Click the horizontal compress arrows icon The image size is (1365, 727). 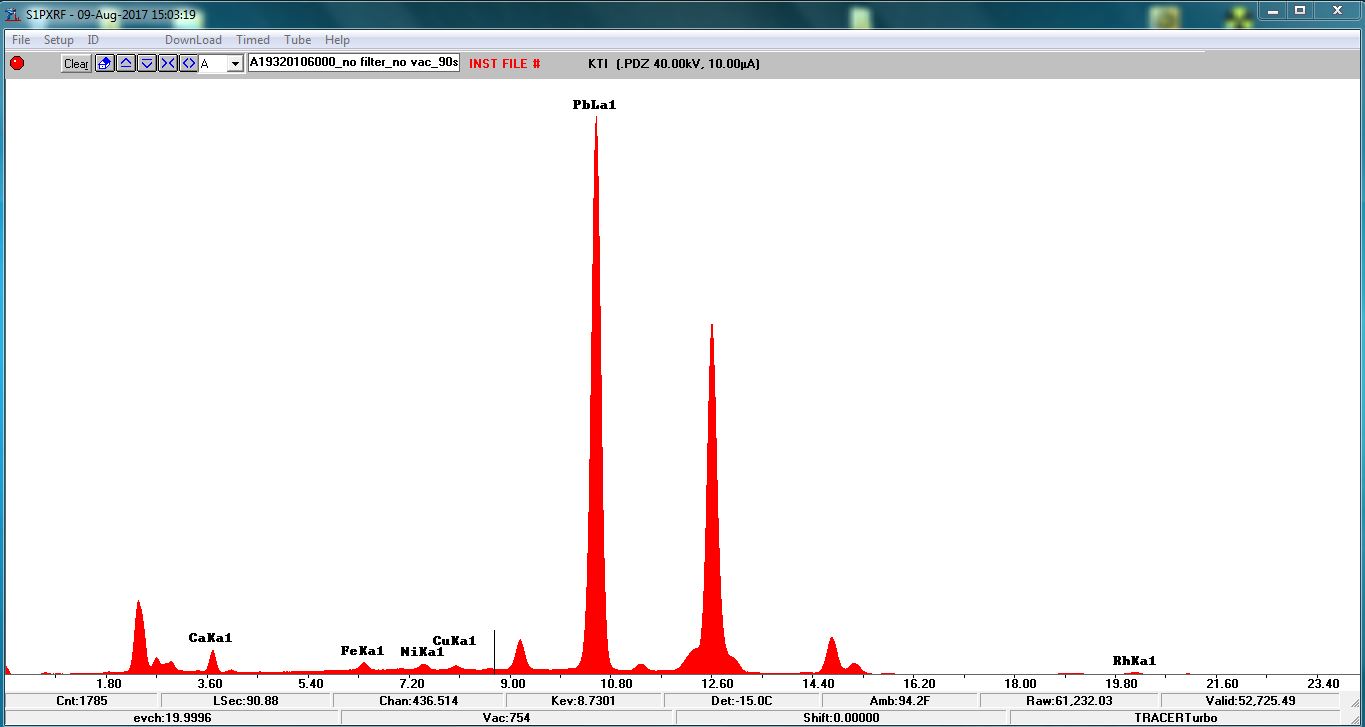tap(167, 63)
